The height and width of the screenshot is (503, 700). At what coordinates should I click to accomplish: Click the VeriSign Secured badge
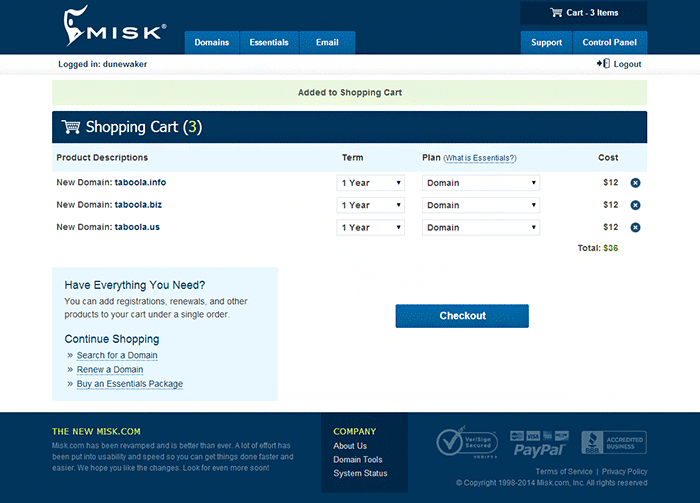point(467,442)
